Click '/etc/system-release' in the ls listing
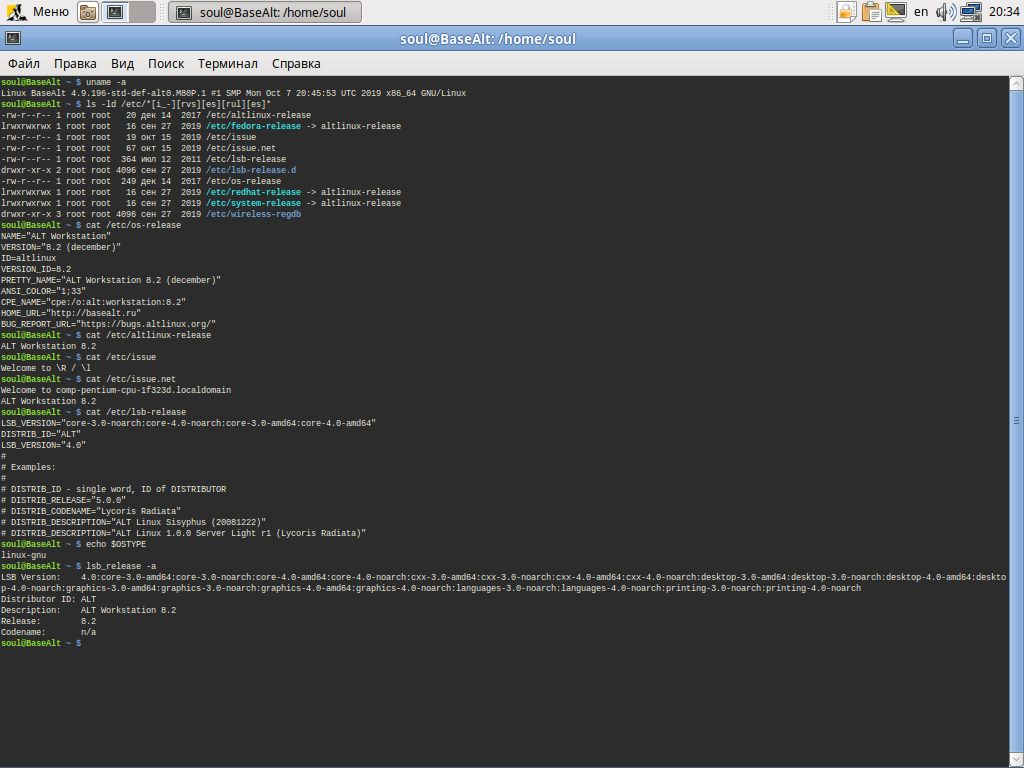 pos(253,203)
